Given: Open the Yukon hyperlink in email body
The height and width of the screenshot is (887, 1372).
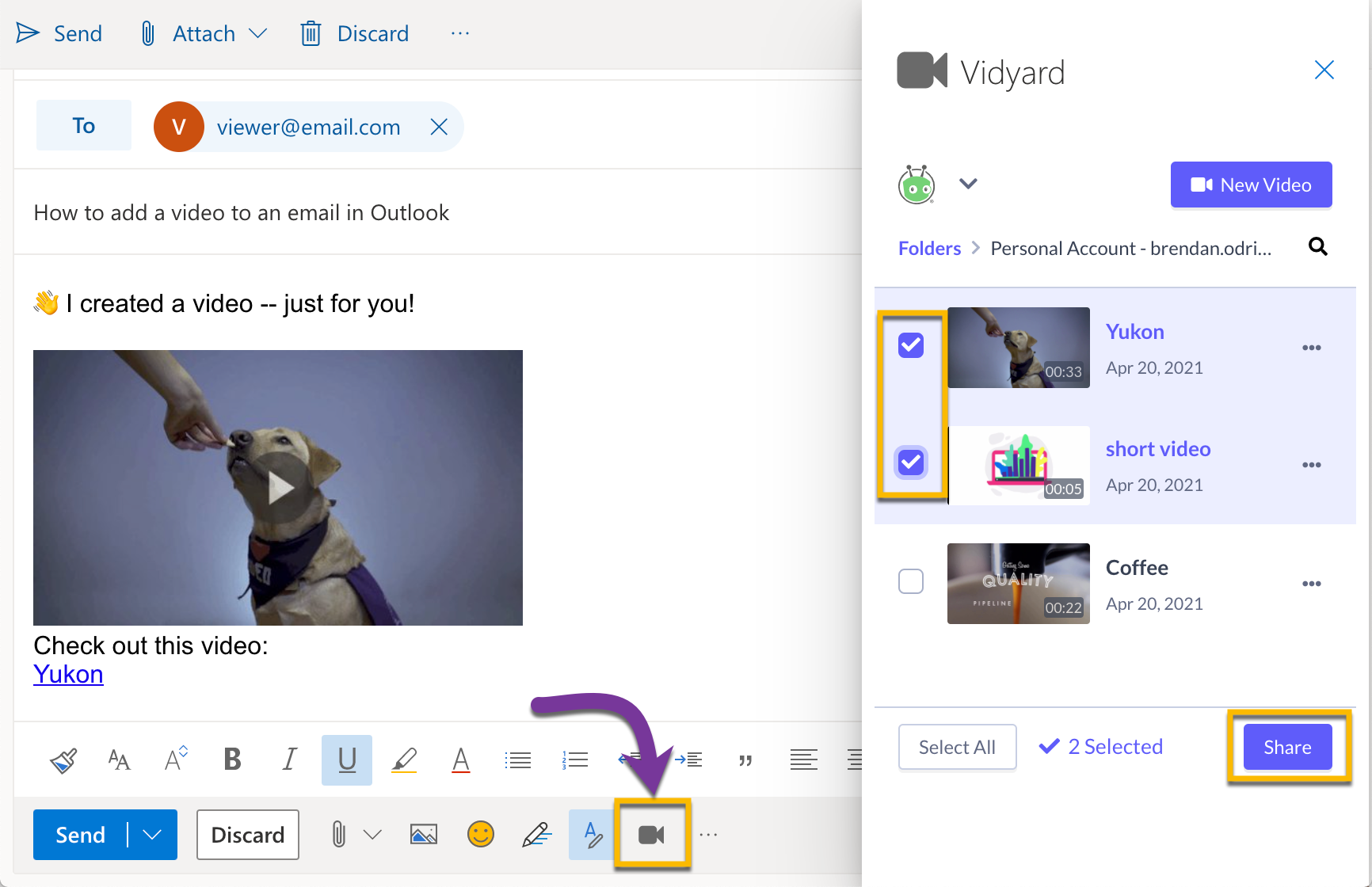Looking at the screenshot, I should pos(68,674).
